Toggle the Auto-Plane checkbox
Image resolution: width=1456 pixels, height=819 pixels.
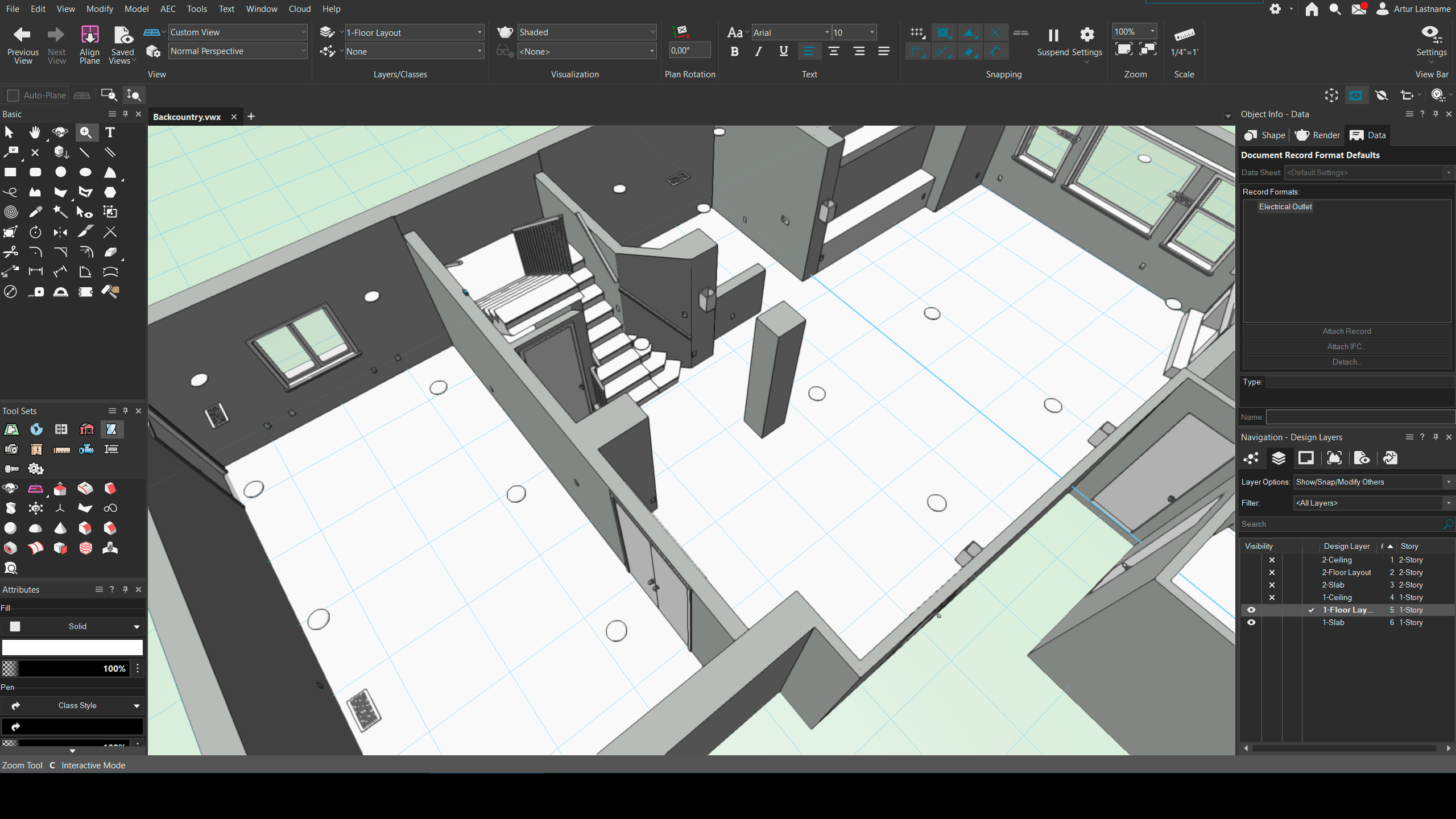click(x=13, y=96)
